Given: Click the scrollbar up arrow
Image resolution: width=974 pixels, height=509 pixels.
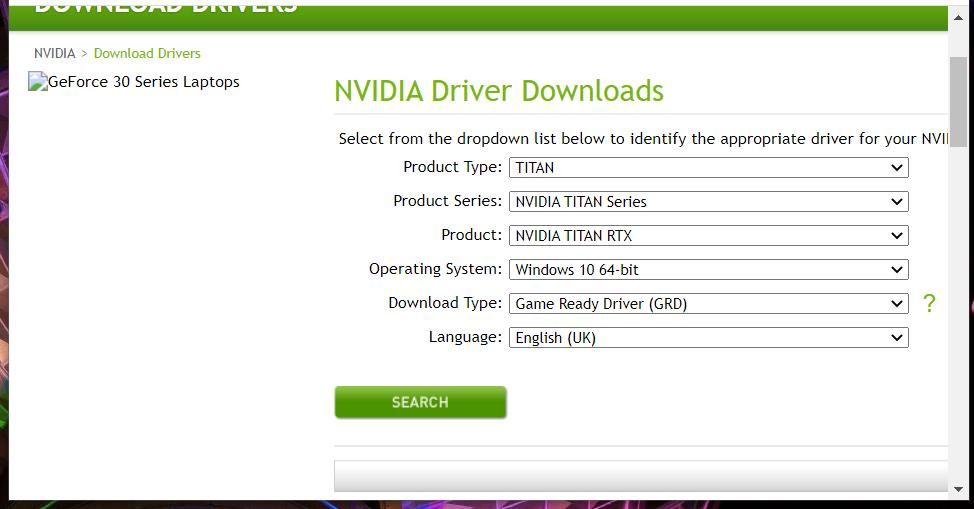Looking at the screenshot, I should click(x=958, y=18).
